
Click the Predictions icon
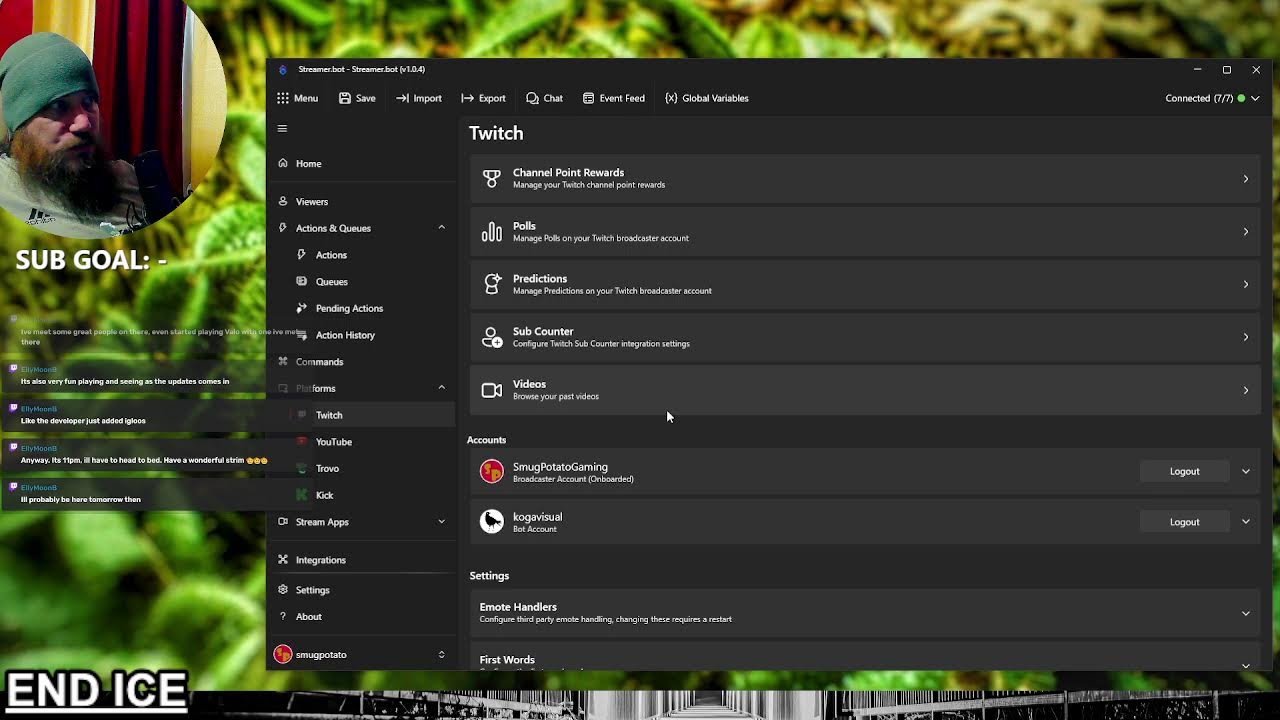coord(491,284)
